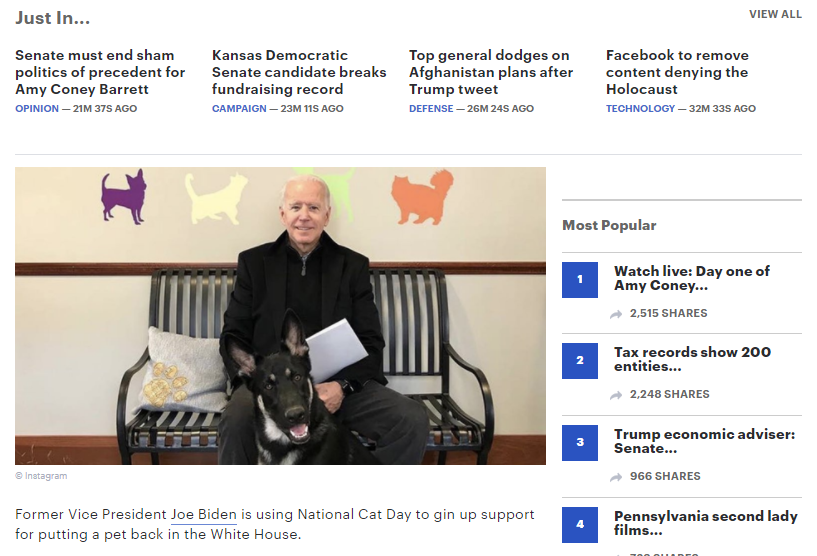
Task: Click share arrow icon beside 2,248 shares
Action: (616, 395)
